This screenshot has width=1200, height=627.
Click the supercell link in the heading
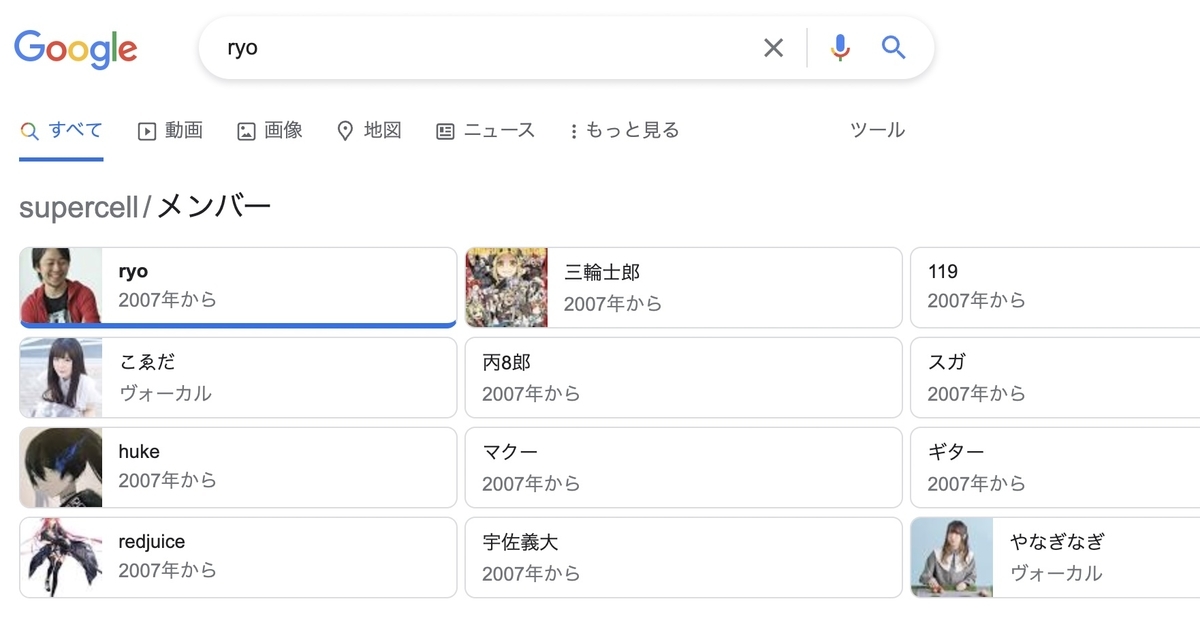coord(79,207)
